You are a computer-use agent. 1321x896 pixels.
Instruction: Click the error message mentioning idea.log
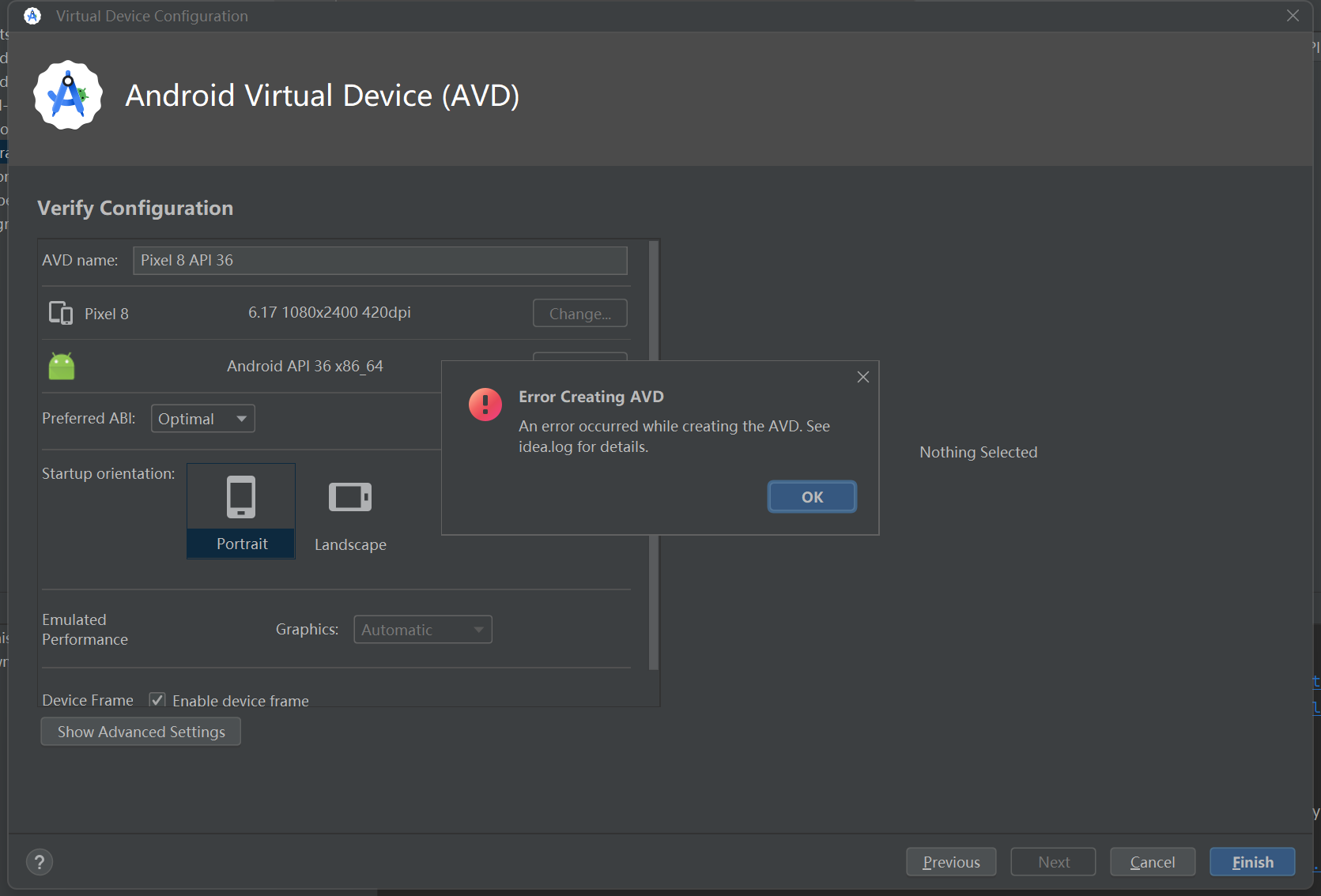674,436
